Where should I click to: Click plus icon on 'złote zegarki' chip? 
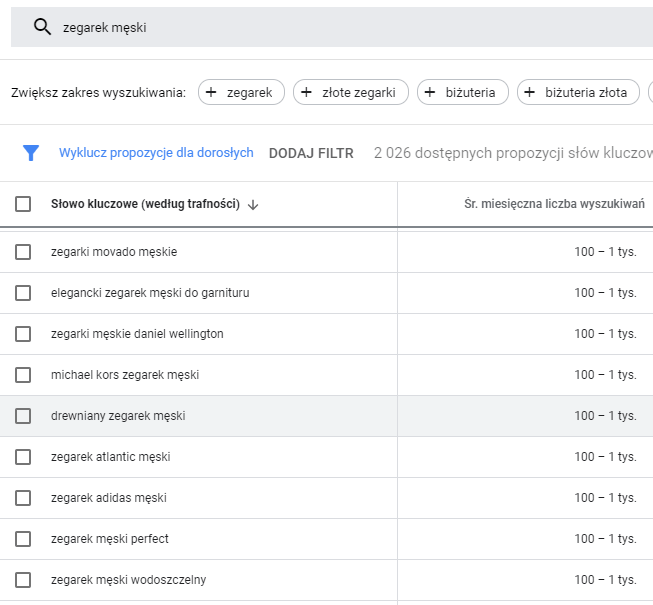[x=306, y=93]
